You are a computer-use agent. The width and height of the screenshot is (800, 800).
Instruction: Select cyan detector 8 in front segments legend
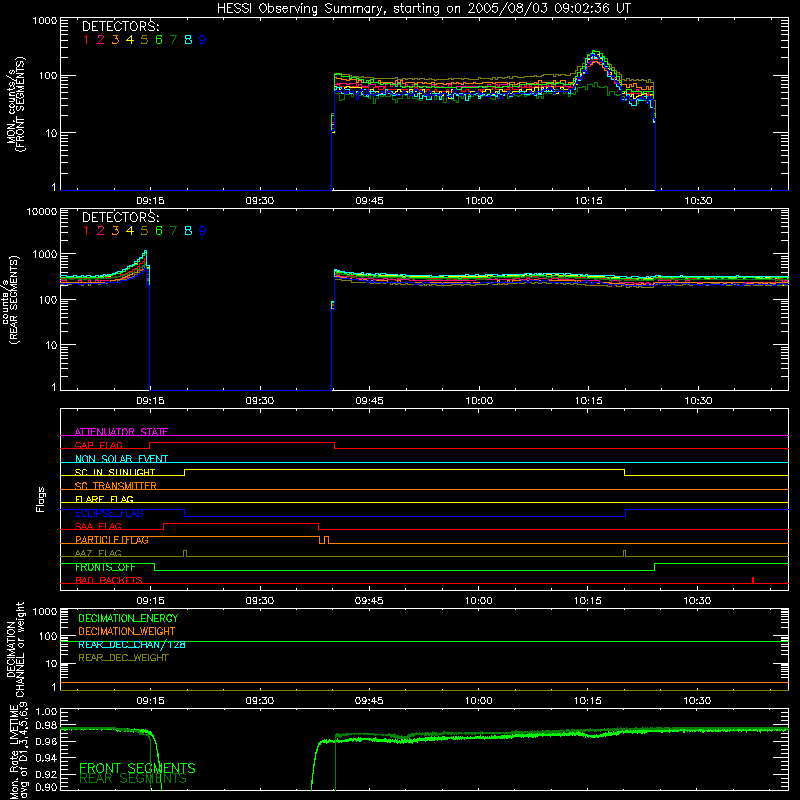pyautogui.click(x=188, y=40)
